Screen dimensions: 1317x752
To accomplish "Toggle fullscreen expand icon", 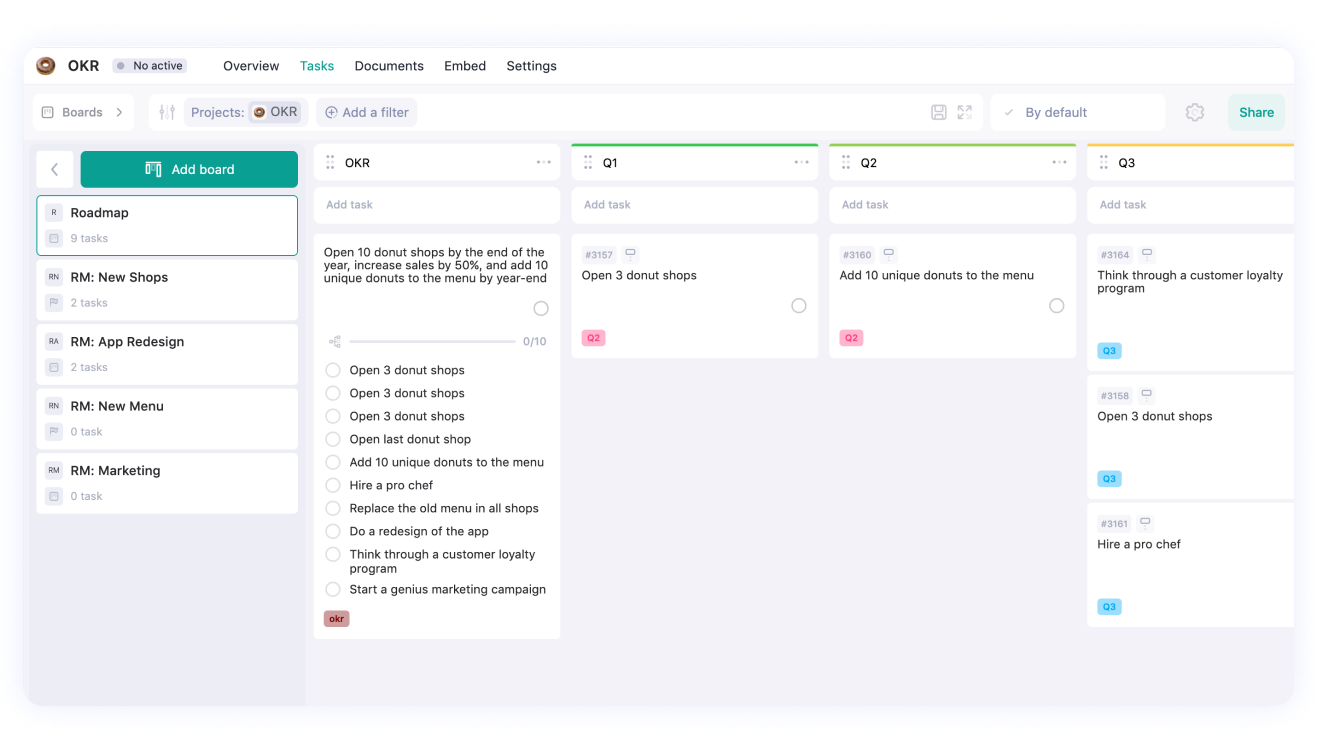I will (965, 112).
